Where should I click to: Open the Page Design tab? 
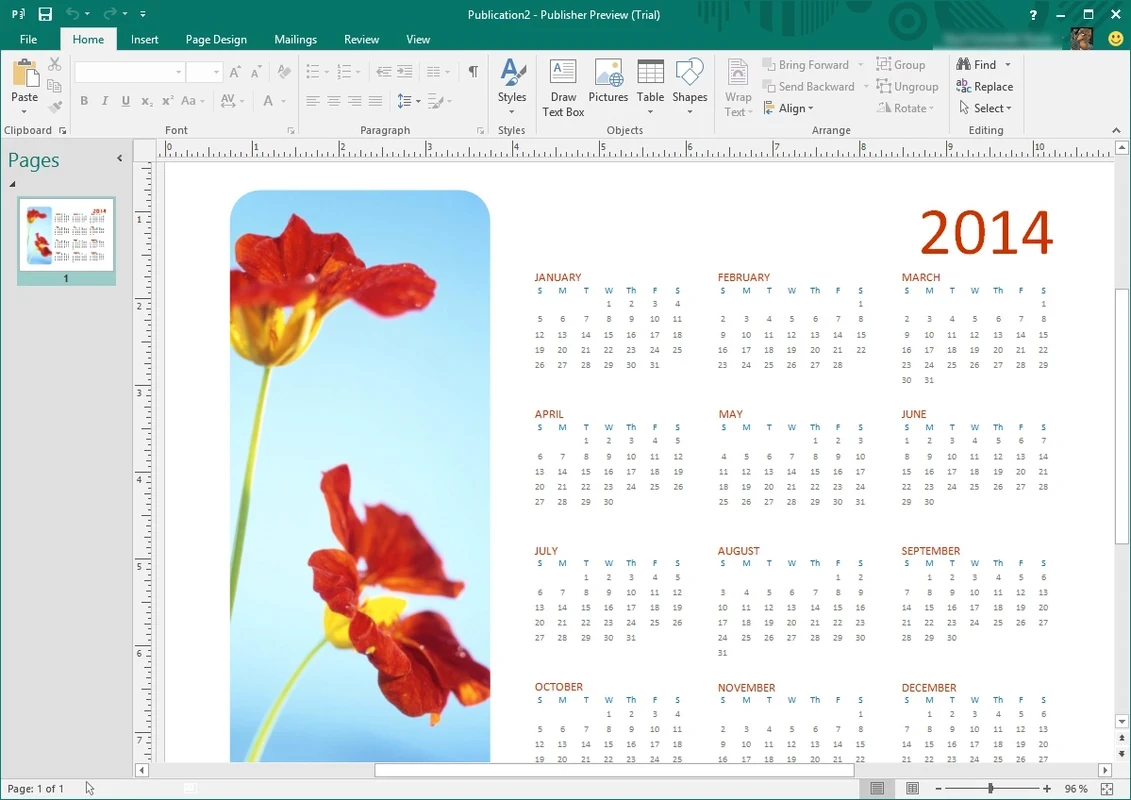216,39
